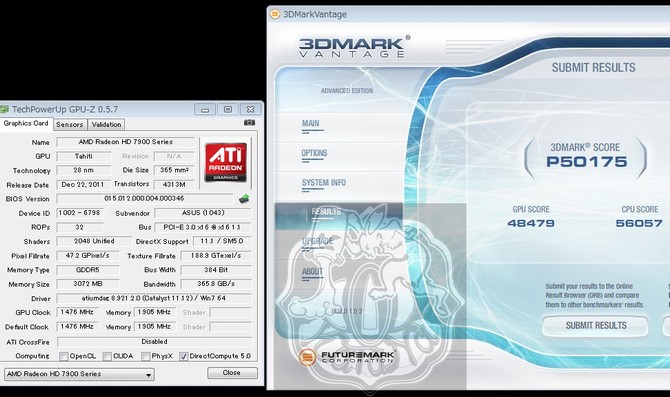Open OPTIONS in 3DMark Vantage

click(x=314, y=153)
